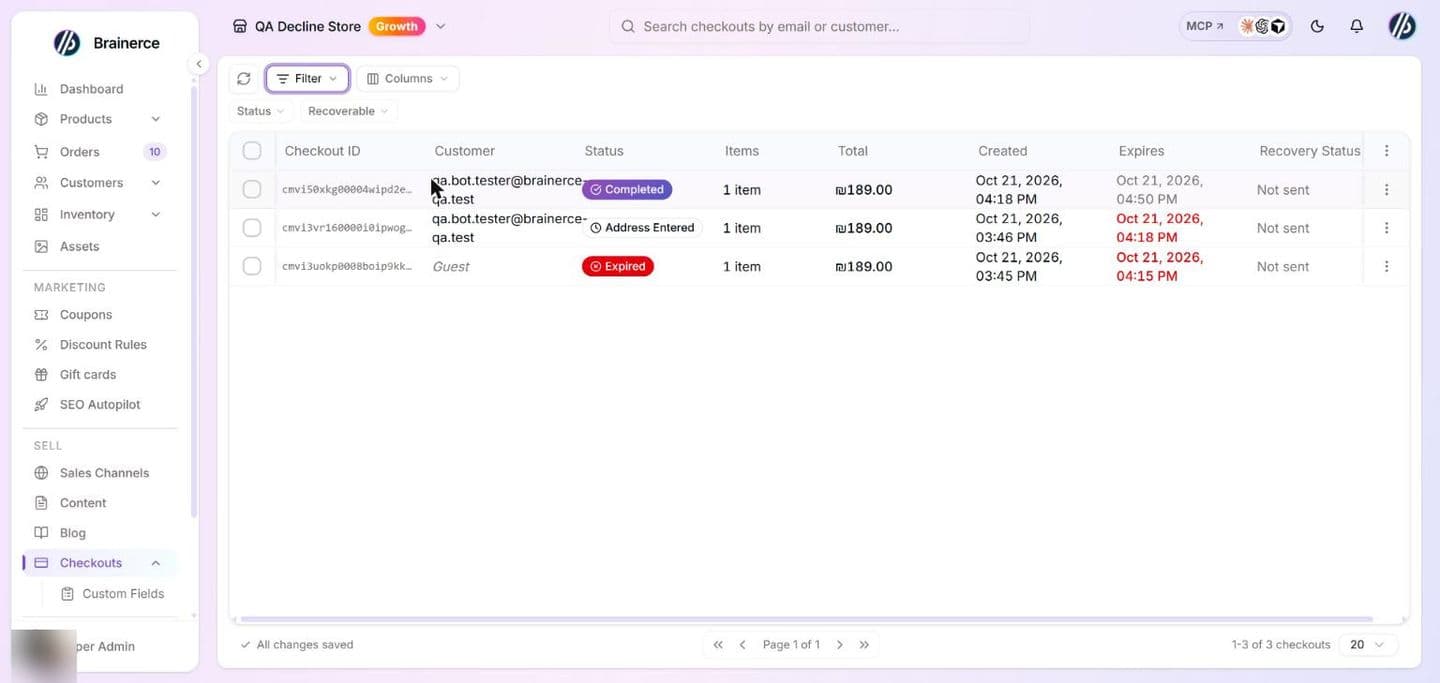Click the orders count badge 10
This screenshot has width=1440, height=683.
tap(154, 152)
